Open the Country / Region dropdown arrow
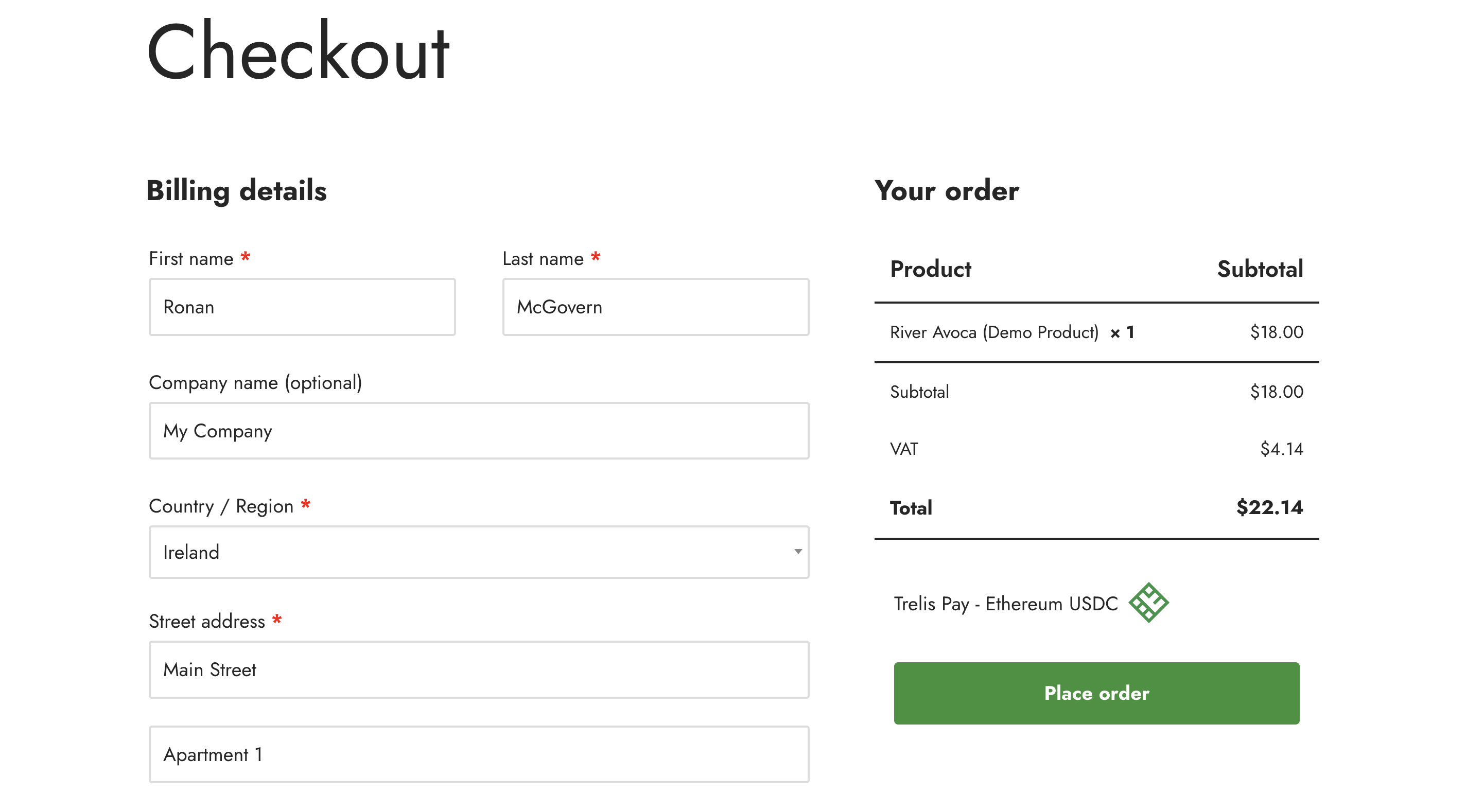The height and width of the screenshot is (812, 1466). 798,552
